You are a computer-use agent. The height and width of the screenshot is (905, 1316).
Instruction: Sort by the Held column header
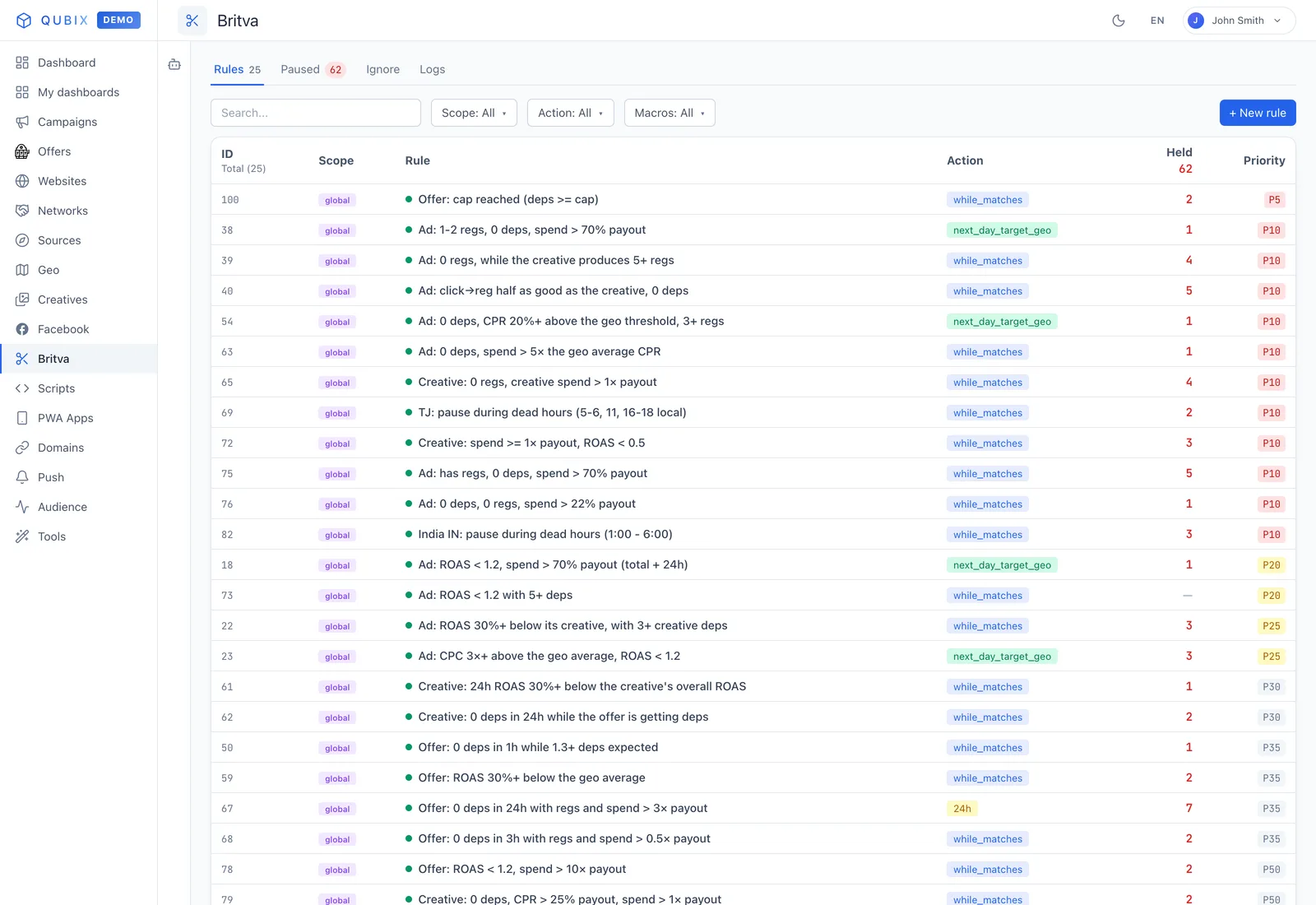pyautogui.click(x=1179, y=152)
